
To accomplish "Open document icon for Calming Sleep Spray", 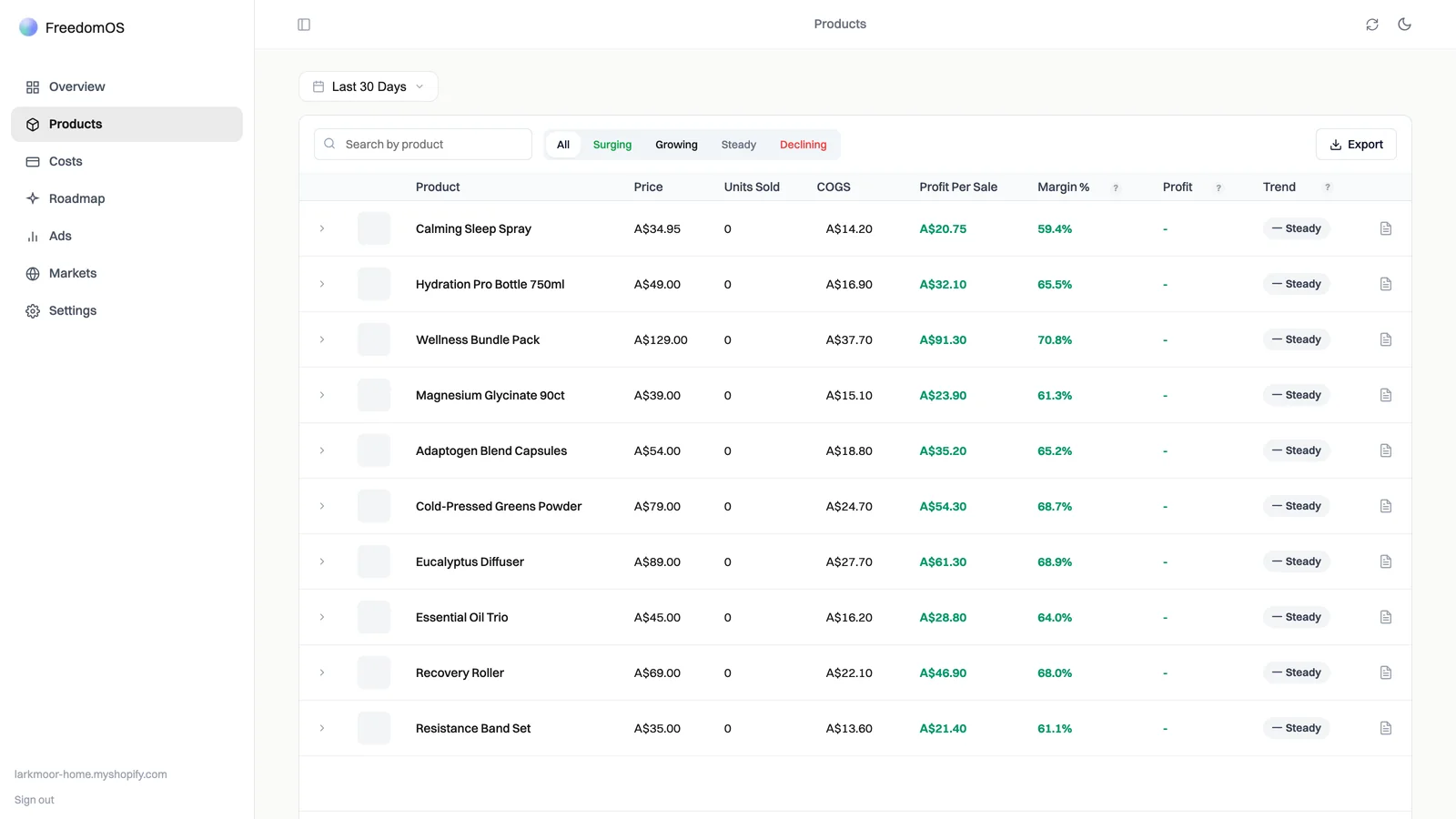I will tap(1386, 228).
